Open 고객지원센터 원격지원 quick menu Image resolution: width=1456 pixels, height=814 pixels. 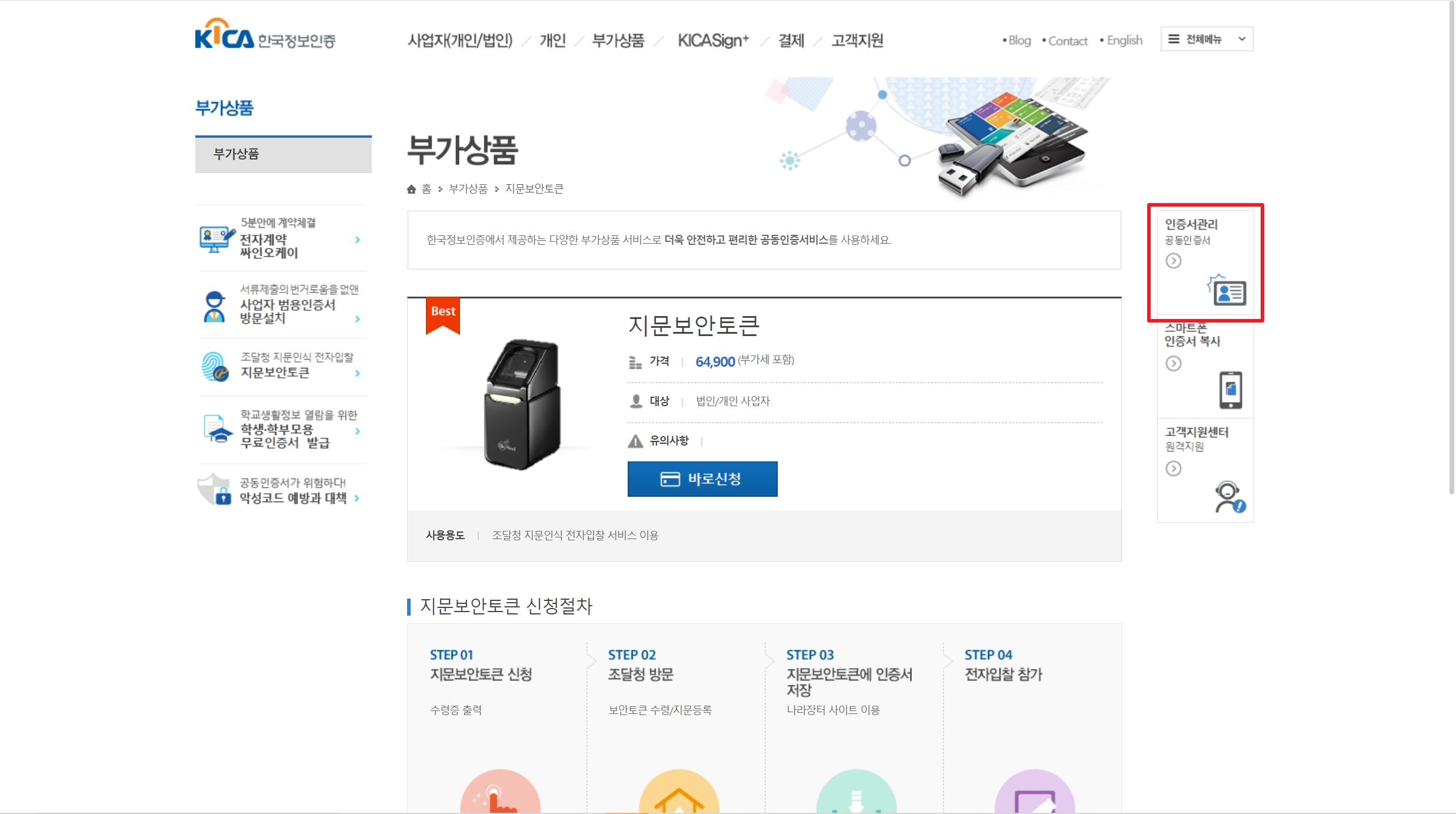click(1205, 470)
